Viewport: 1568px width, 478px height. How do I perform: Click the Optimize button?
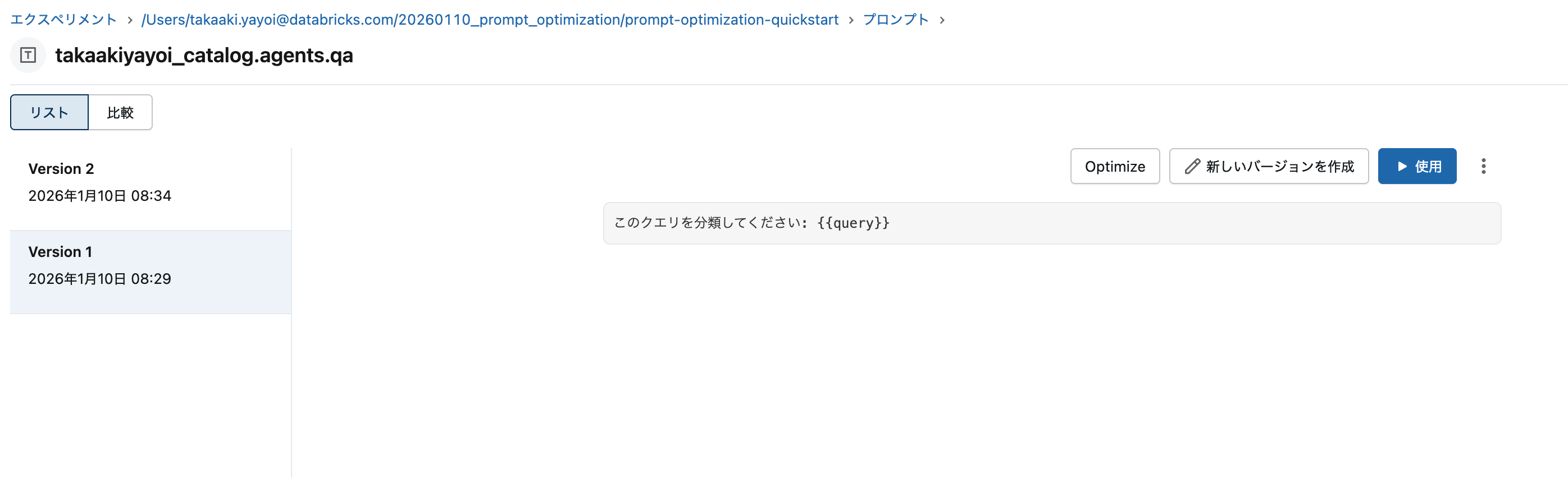1115,166
